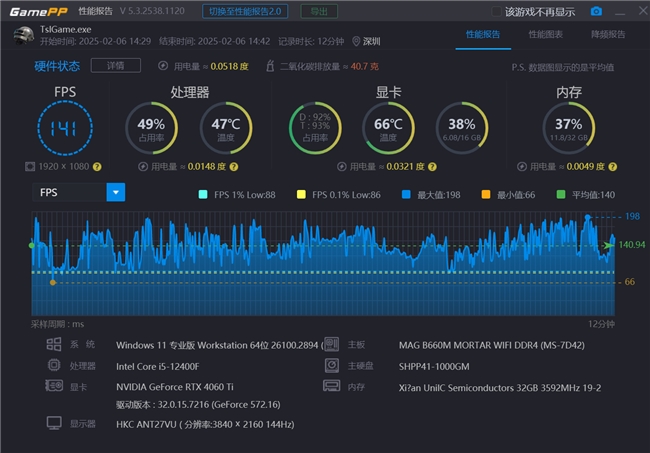The height and width of the screenshot is (453, 650).
Task: Click the FPS combo box field
Action: point(79,192)
